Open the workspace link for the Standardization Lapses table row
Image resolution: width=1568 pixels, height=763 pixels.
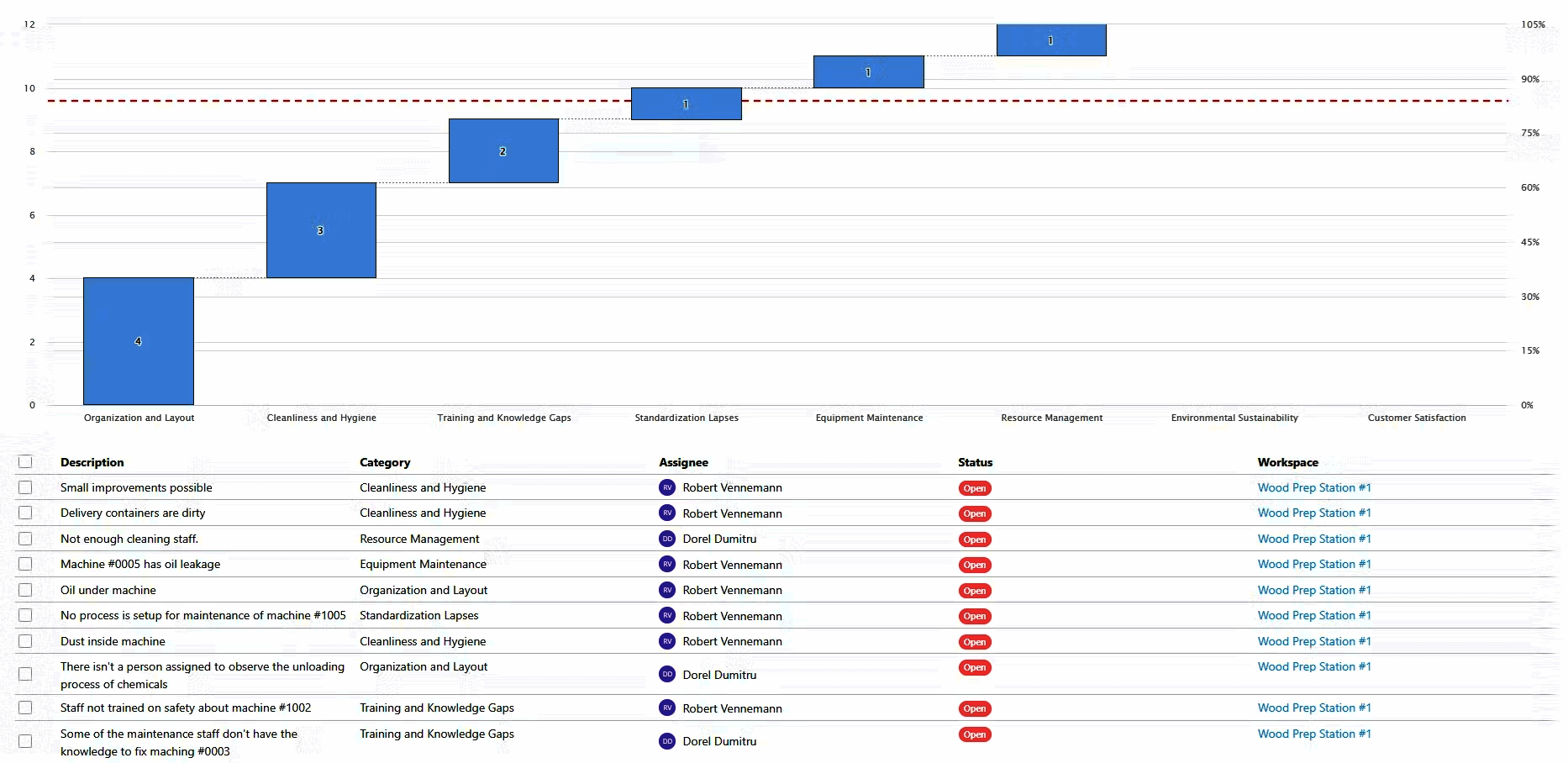point(1314,615)
